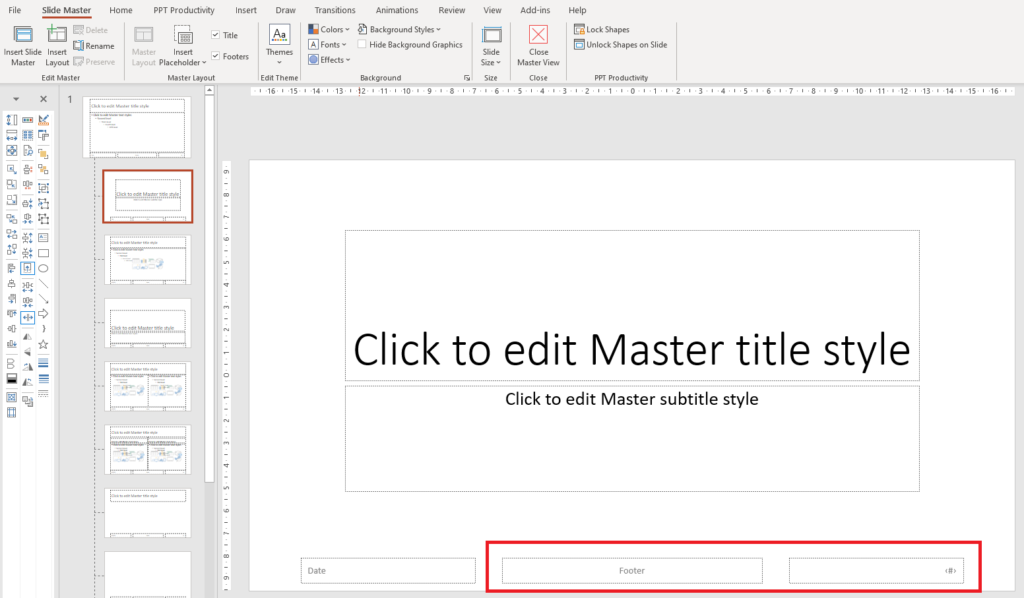Close the side shortcut toolbar
Image resolution: width=1024 pixels, height=598 pixels.
pos(43,99)
